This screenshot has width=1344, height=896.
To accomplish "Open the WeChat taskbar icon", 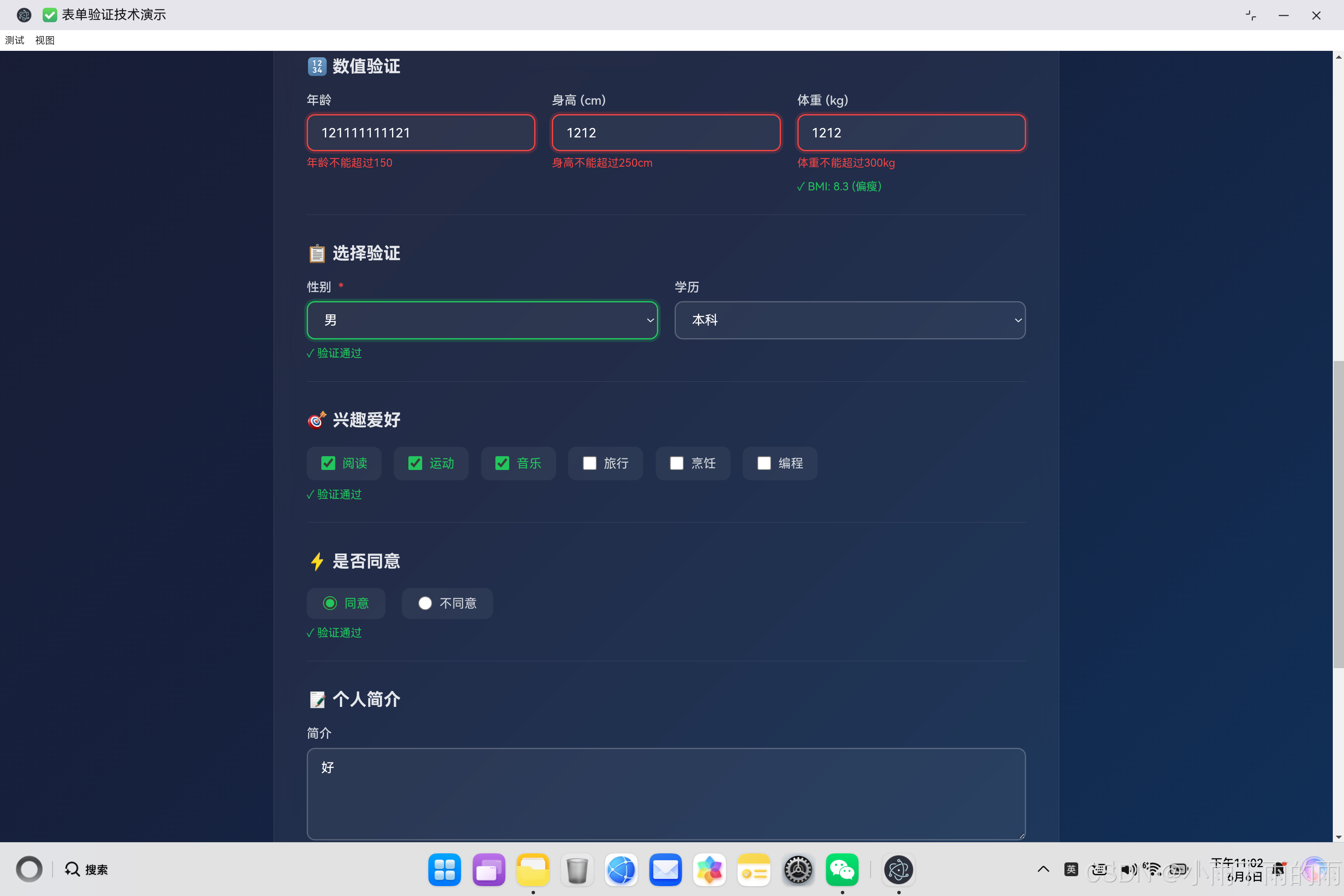I will click(842, 869).
